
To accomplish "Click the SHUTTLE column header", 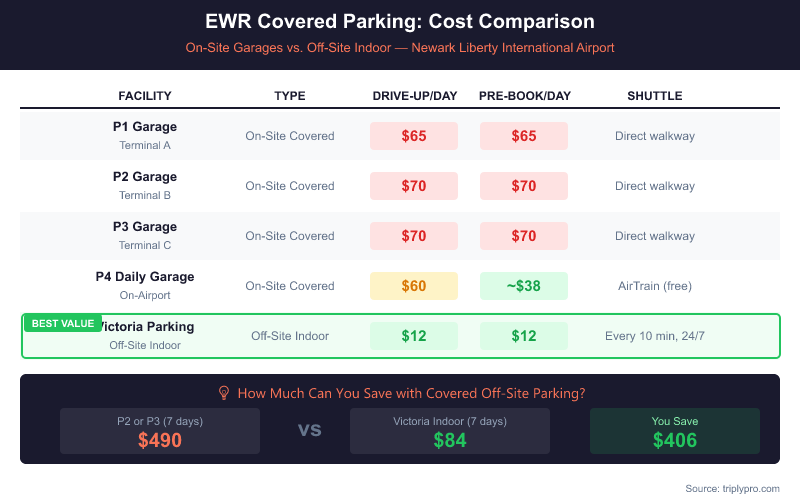I will tap(654, 96).
